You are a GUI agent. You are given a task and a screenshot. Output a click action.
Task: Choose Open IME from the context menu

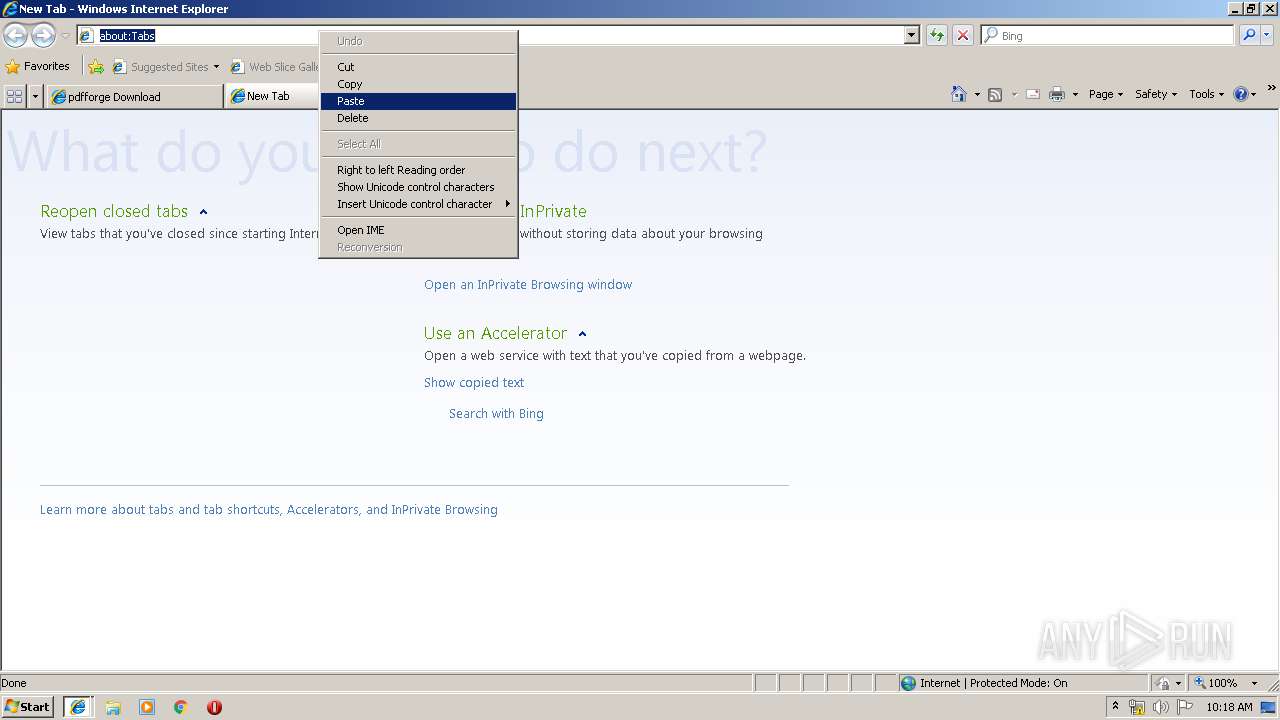pyautogui.click(x=418, y=230)
